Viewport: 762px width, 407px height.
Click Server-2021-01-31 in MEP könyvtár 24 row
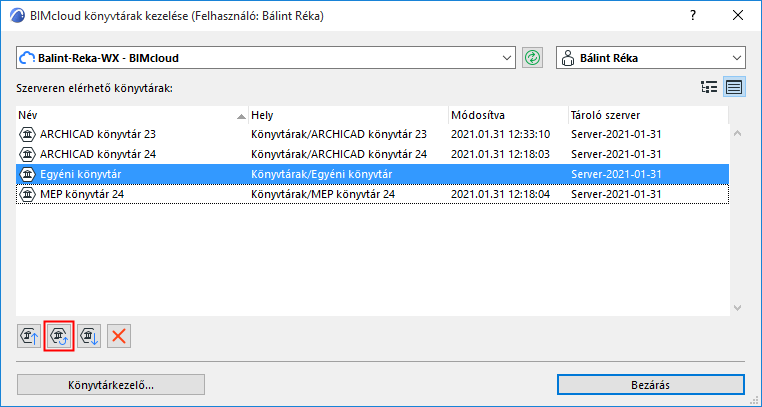[616, 194]
